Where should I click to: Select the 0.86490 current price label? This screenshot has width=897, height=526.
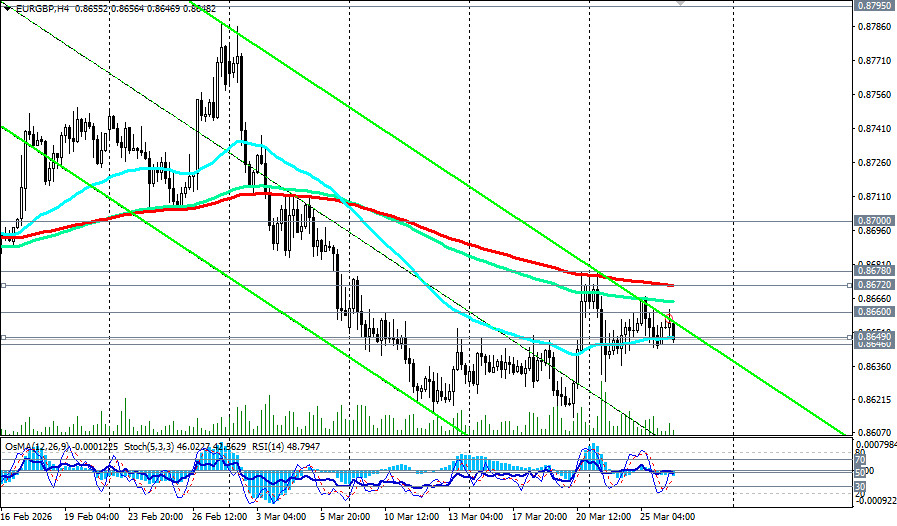874,337
